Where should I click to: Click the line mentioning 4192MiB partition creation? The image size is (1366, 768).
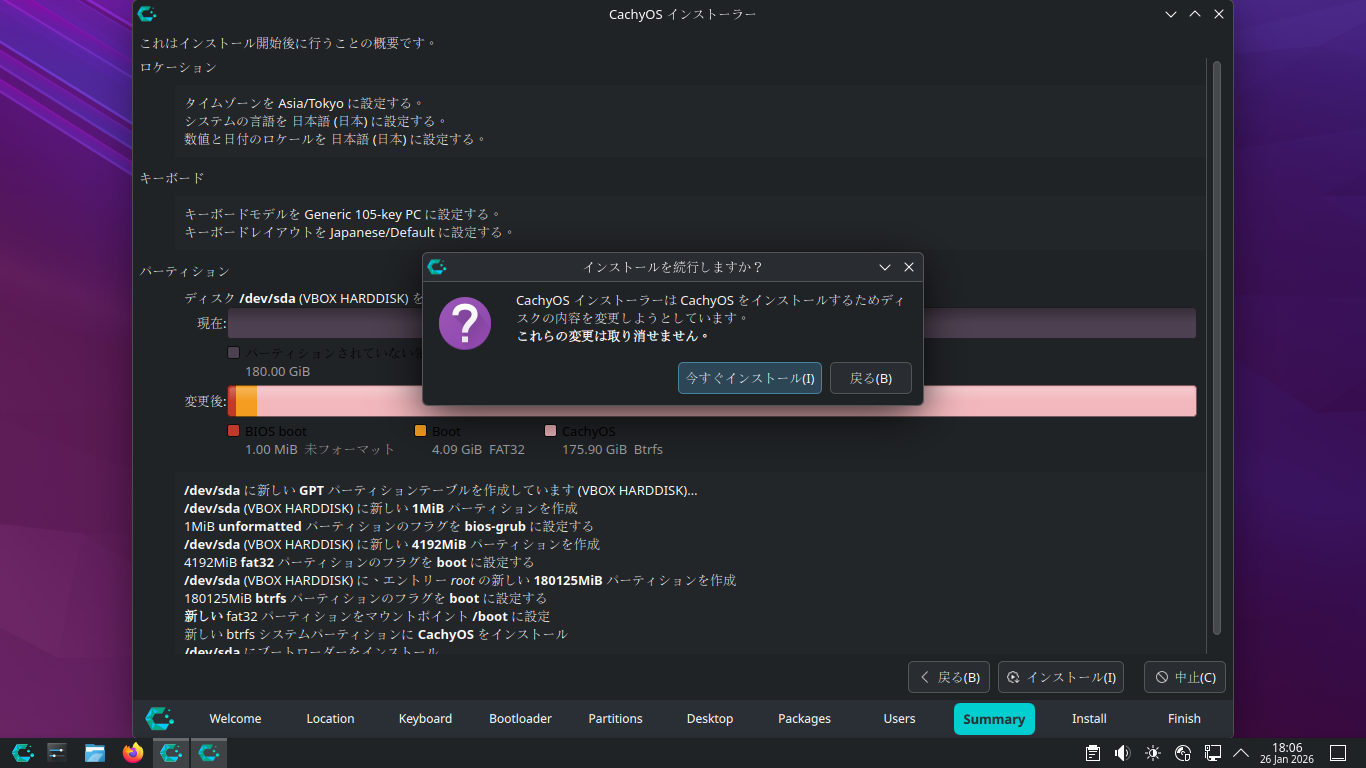click(392, 544)
